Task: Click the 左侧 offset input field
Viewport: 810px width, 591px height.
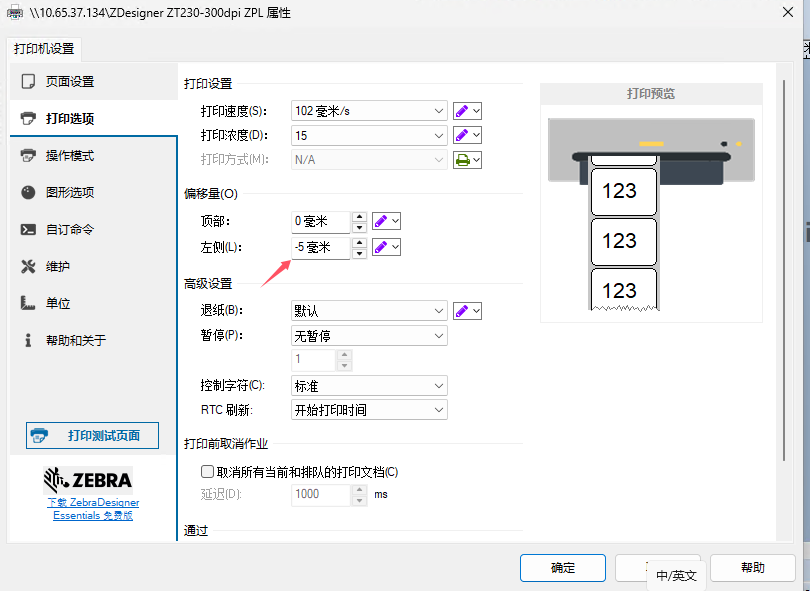Action: point(321,247)
